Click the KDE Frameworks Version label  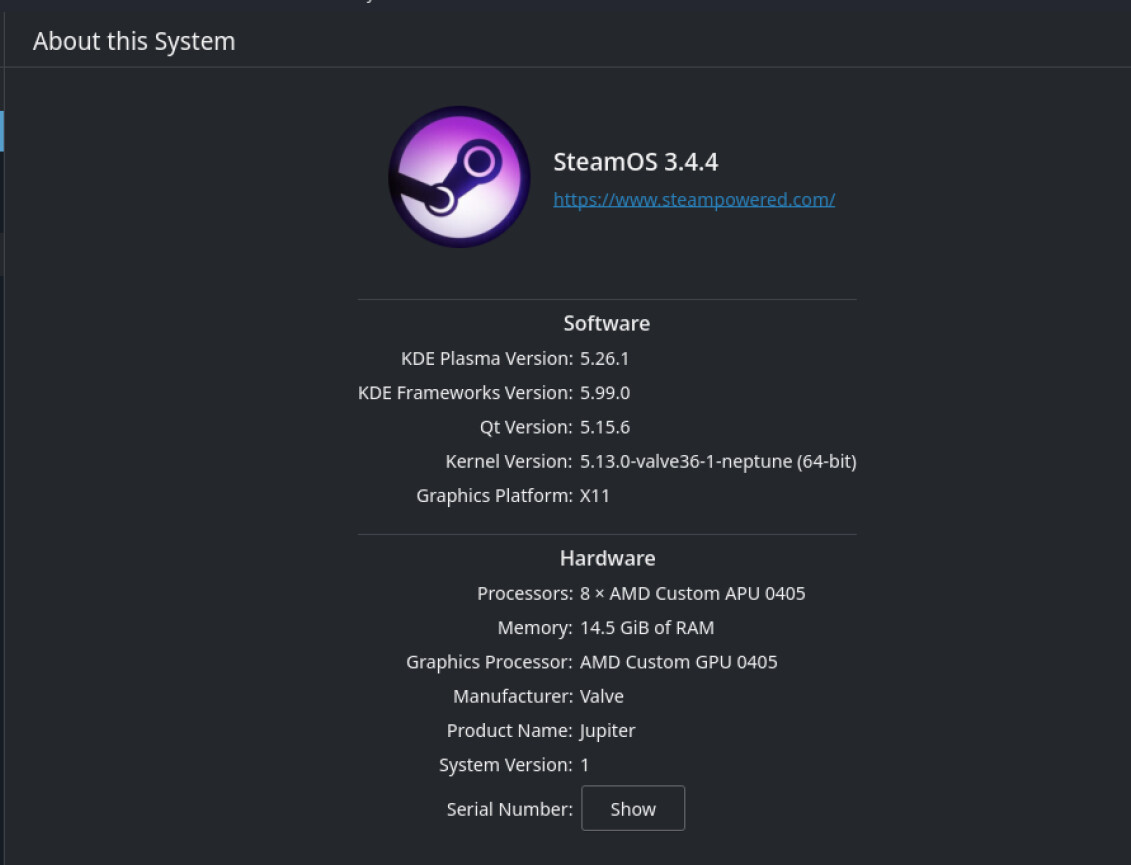(465, 393)
